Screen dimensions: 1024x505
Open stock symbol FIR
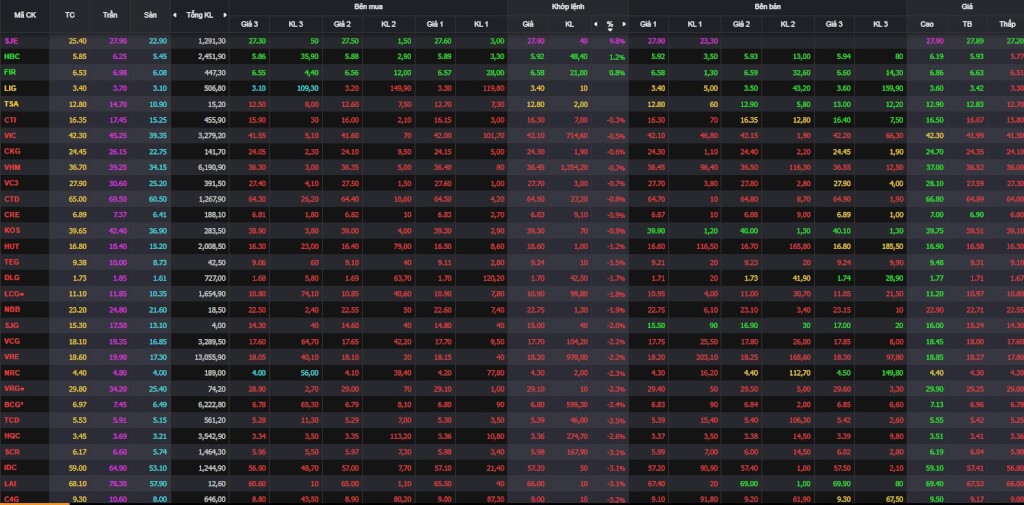(10, 72)
